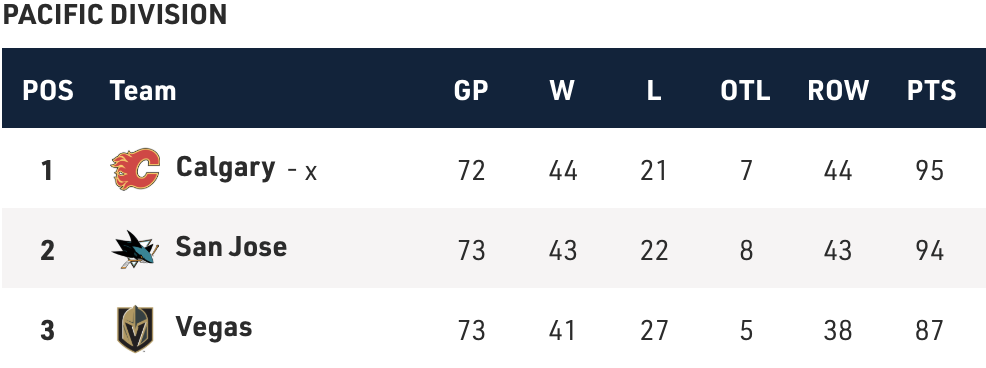
Task: Click the San Jose Sharks logo
Action: [135, 249]
